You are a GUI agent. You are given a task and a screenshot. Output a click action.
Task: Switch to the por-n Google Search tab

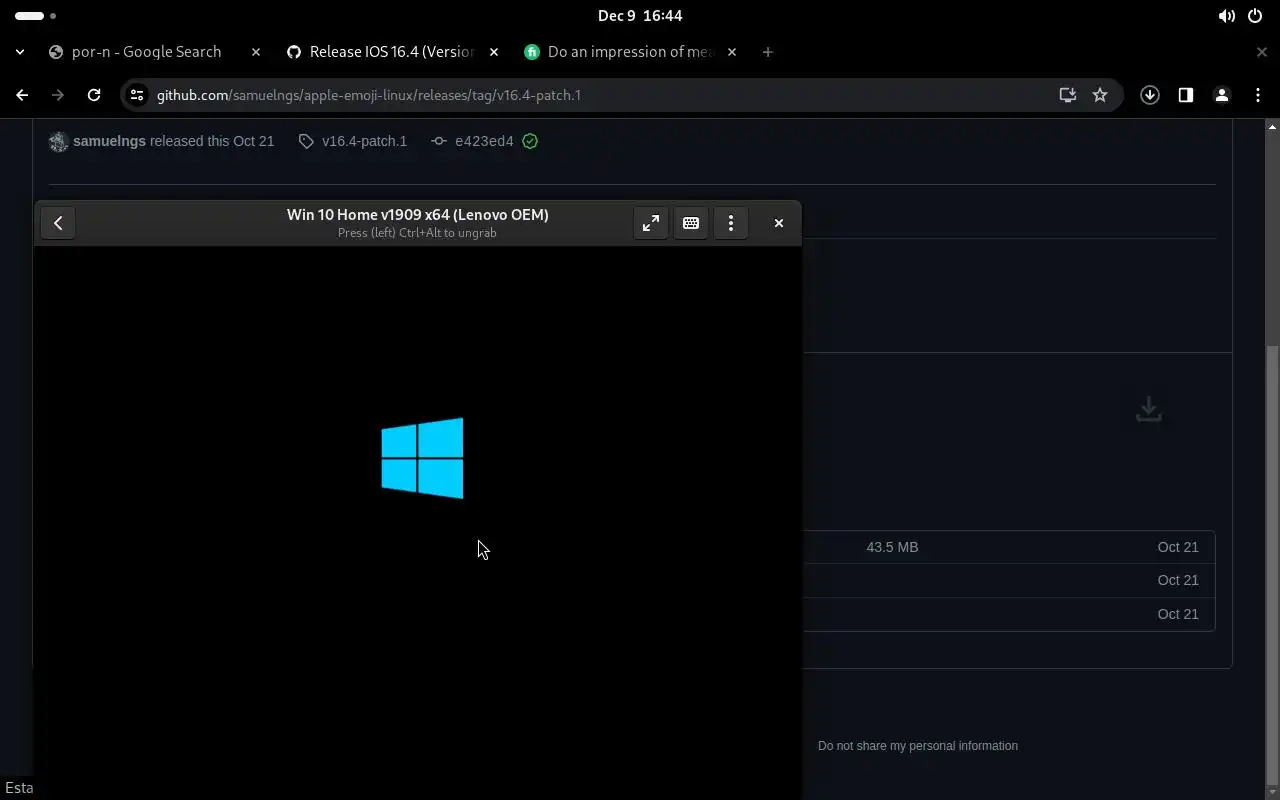click(146, 52)
